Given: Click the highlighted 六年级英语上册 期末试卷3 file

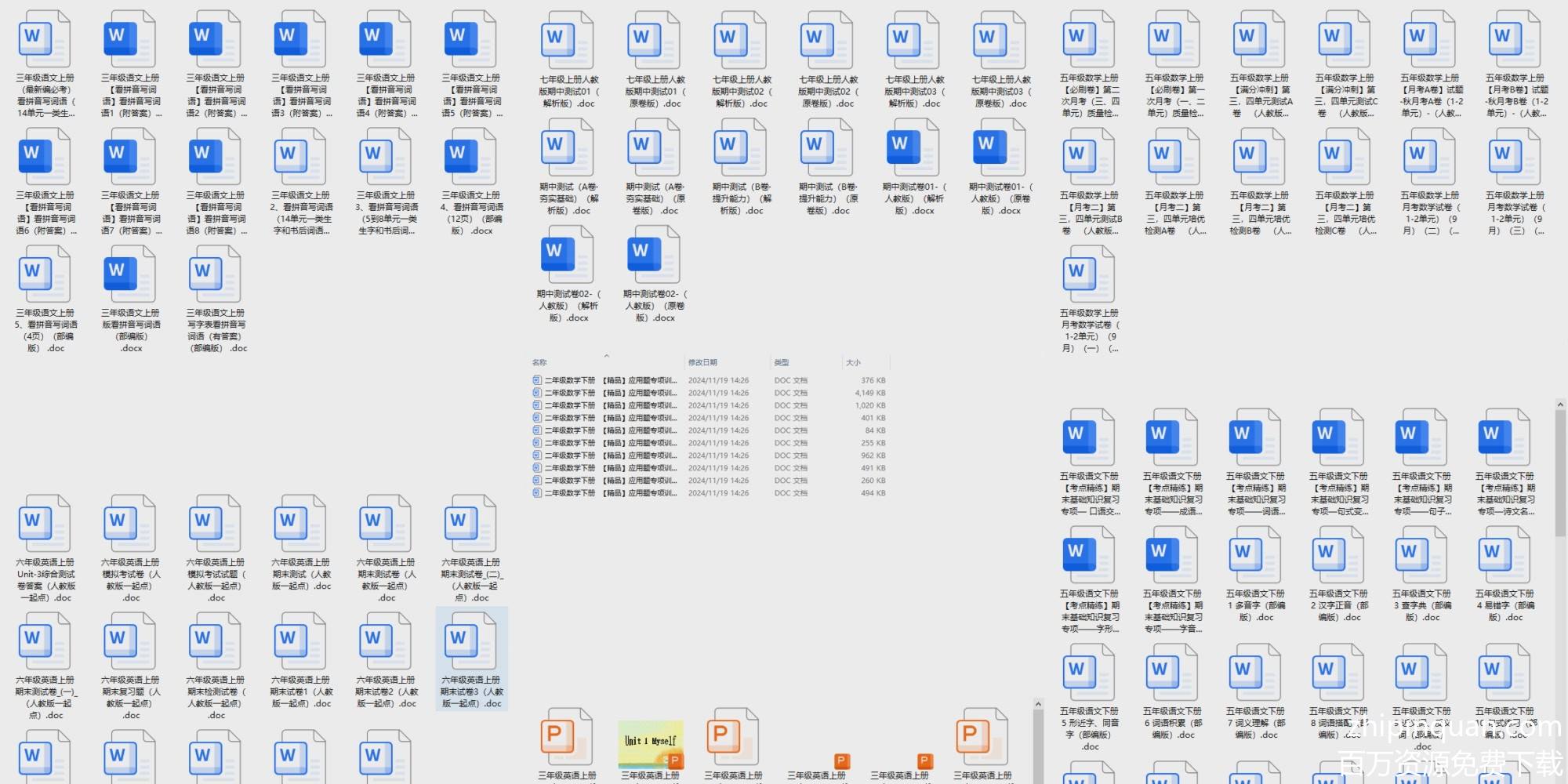Looking at the screenshot, I should [x=471, y=659].
